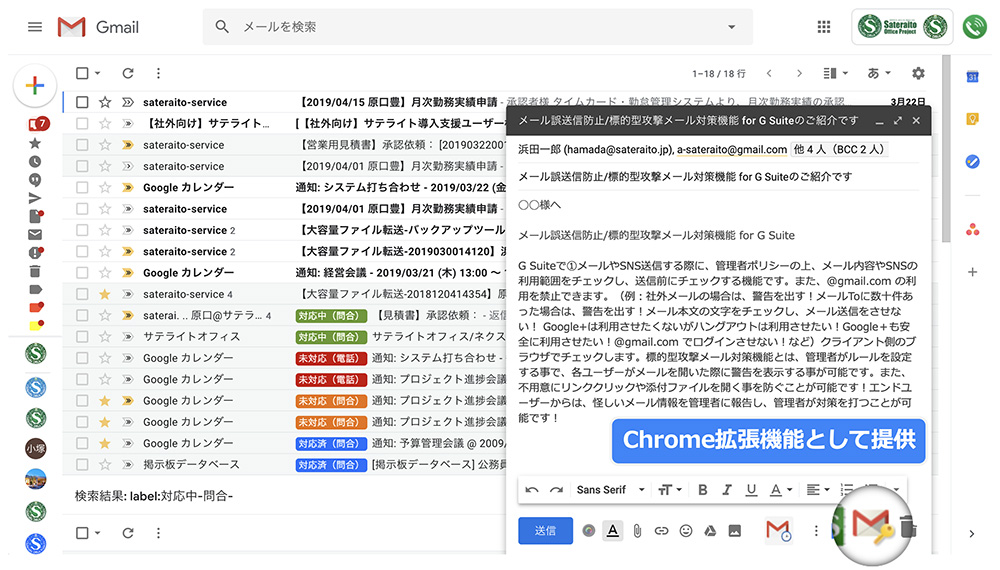The image size is (1000, 570).
Task: Open the Sans Serif font dropdown
Action: (x=610, y=490)
